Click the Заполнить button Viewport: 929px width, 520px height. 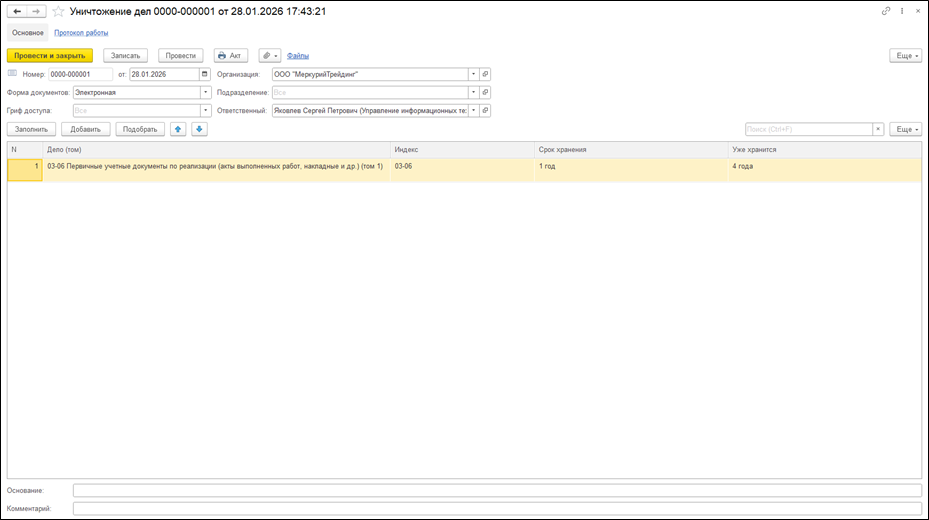[x=30, y=129]
